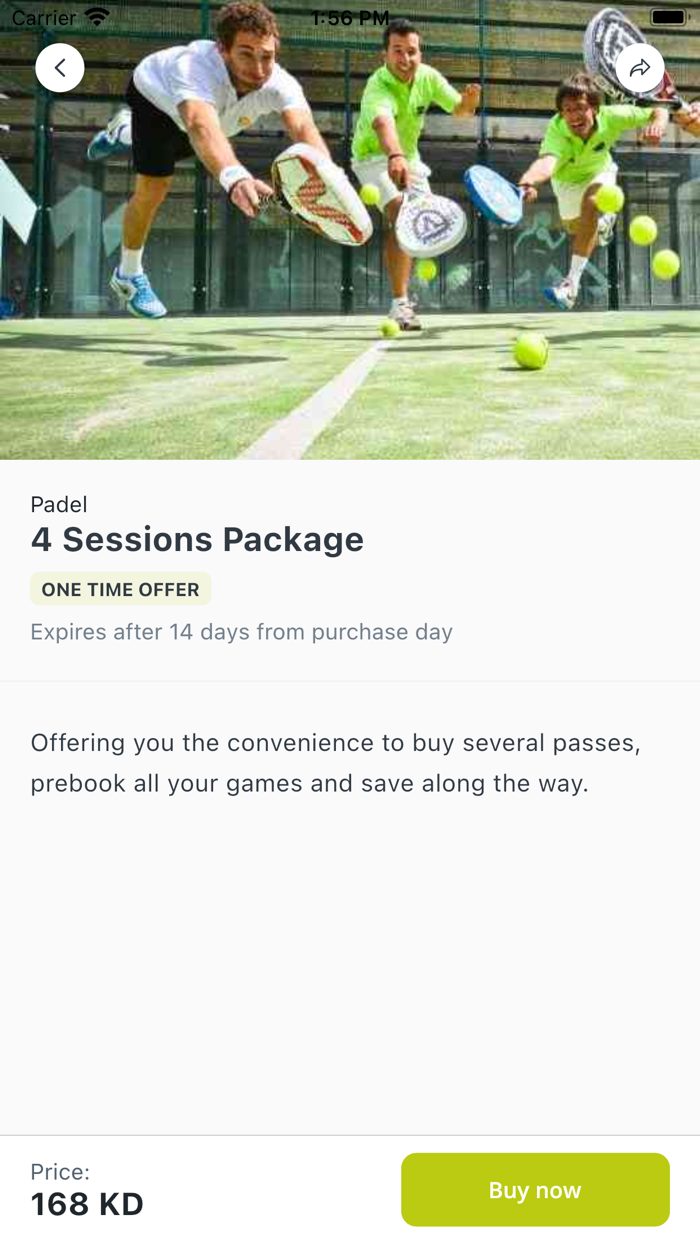700x1244 pixels.
Task: Tap the Price: label
Action: click(60, 1171)
